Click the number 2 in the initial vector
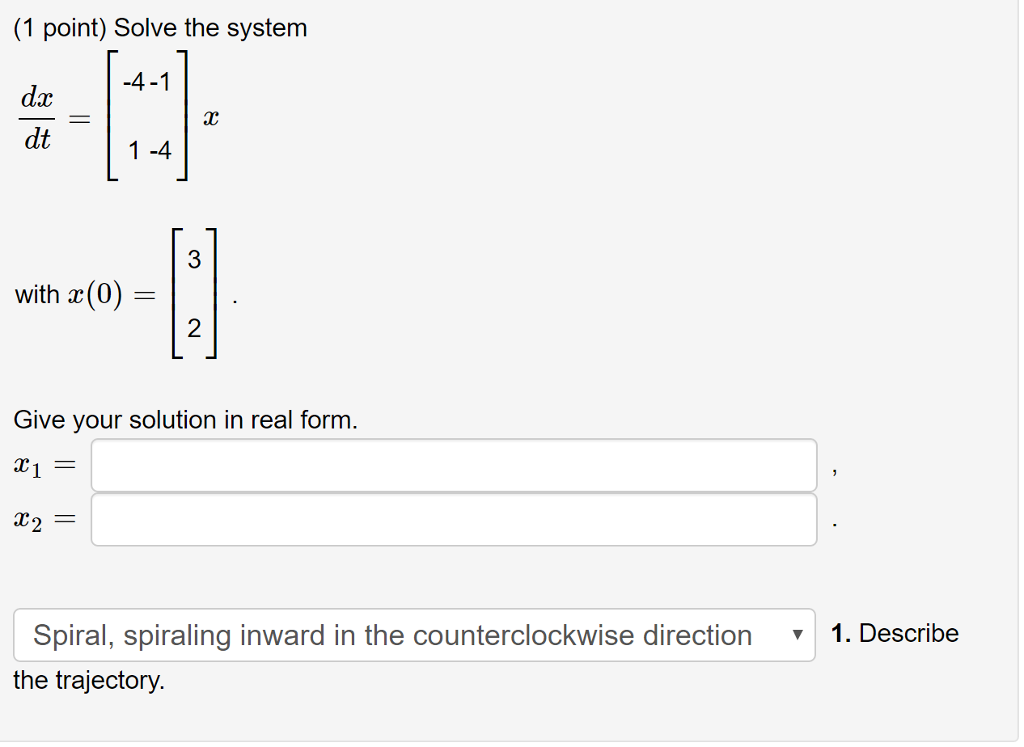This screenshot has width=1024, height=747. 194,330
